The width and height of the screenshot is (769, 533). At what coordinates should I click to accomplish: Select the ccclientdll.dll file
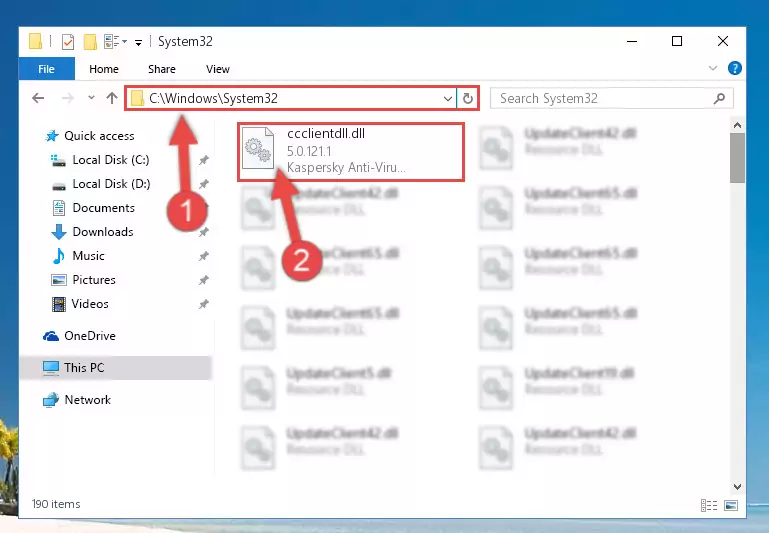[351, 152]
